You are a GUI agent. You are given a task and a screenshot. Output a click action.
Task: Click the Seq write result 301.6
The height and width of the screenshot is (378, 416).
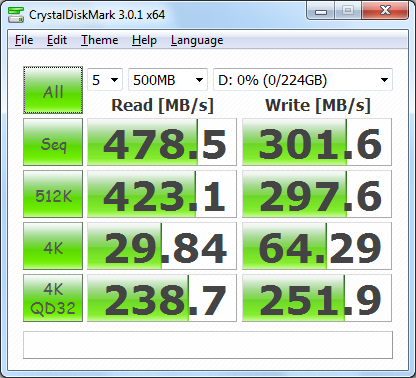tap(317, 142)
